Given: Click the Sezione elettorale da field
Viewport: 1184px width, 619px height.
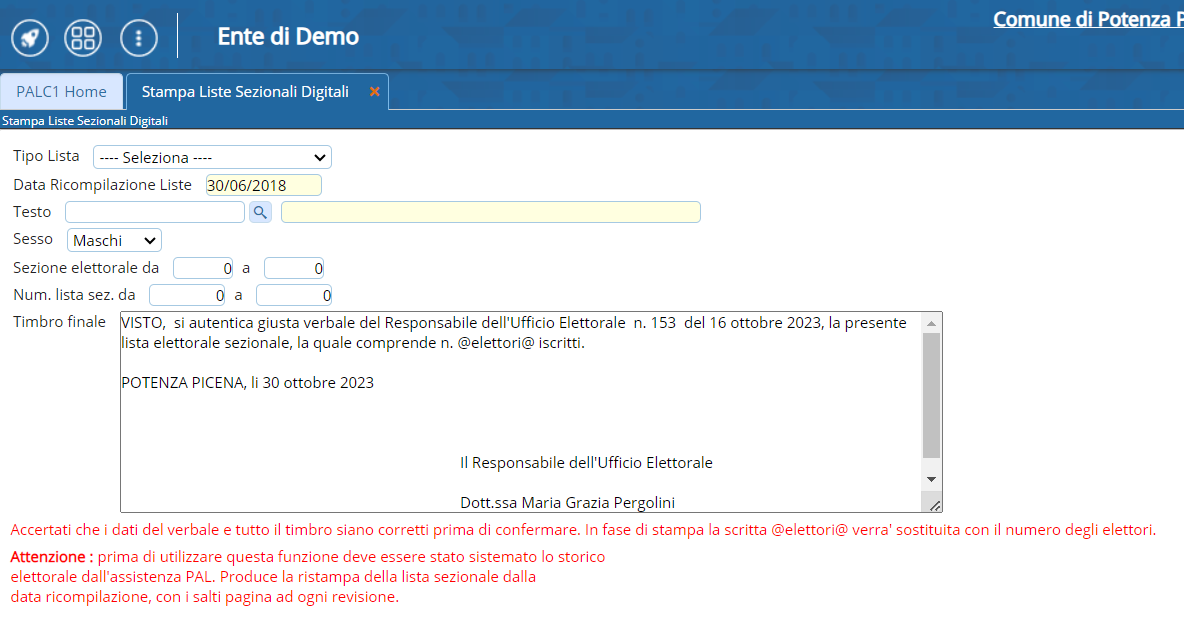Looking at the screenshot, I should pyautogui.click(x=203, y=268).
